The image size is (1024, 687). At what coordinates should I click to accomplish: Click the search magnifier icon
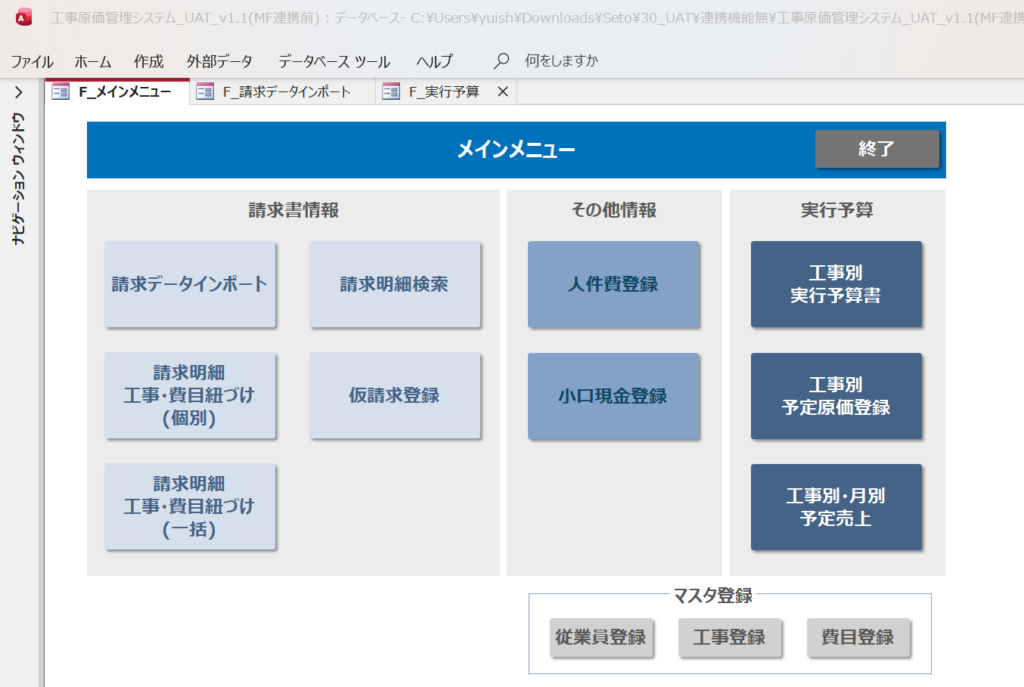[x=502, y=61]
